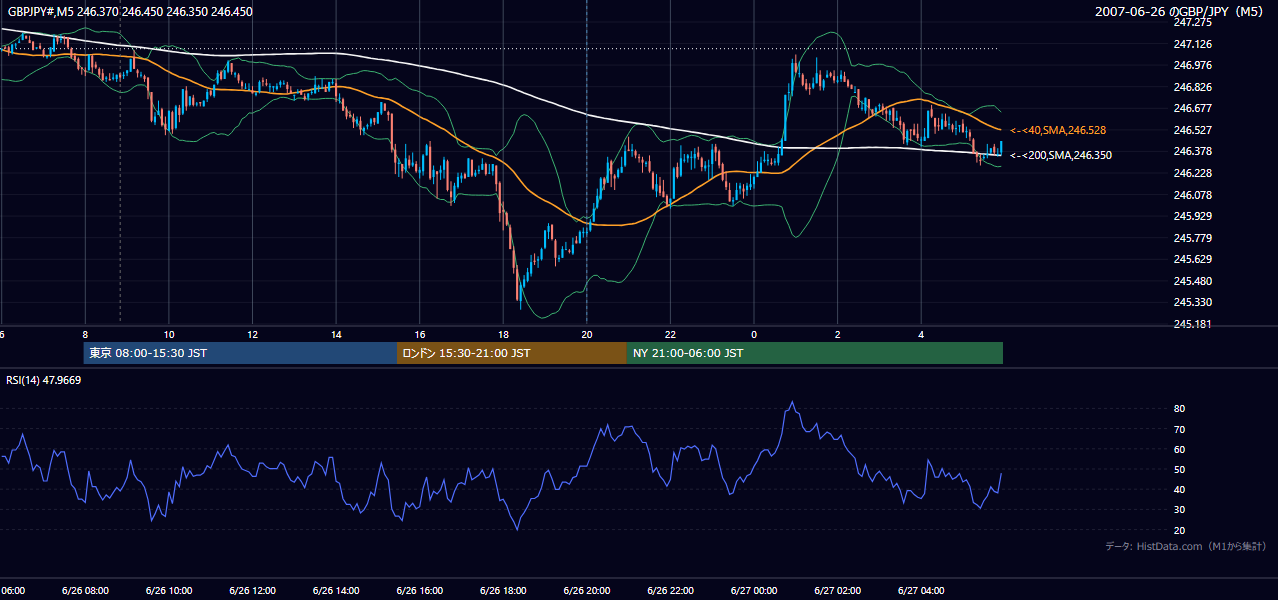Click price axis value 245.929

1192,216
